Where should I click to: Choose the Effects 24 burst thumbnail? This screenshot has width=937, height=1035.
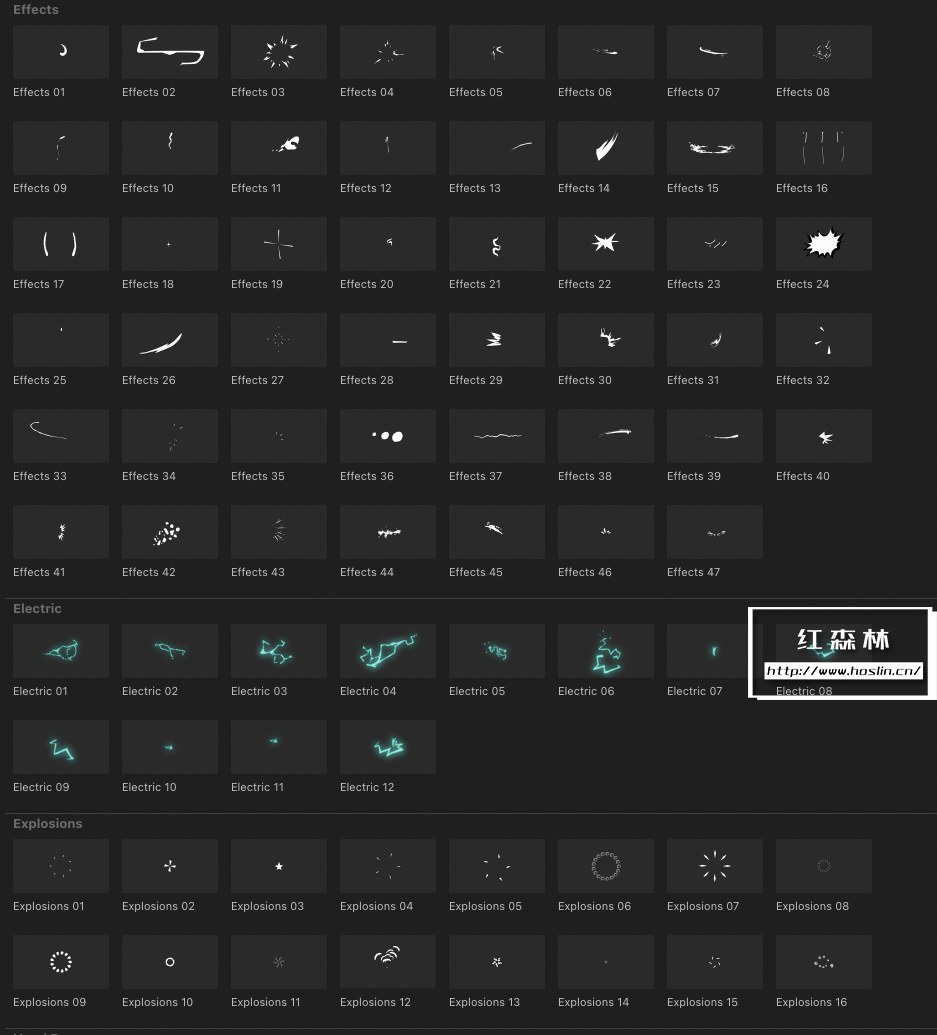(824, 244)
